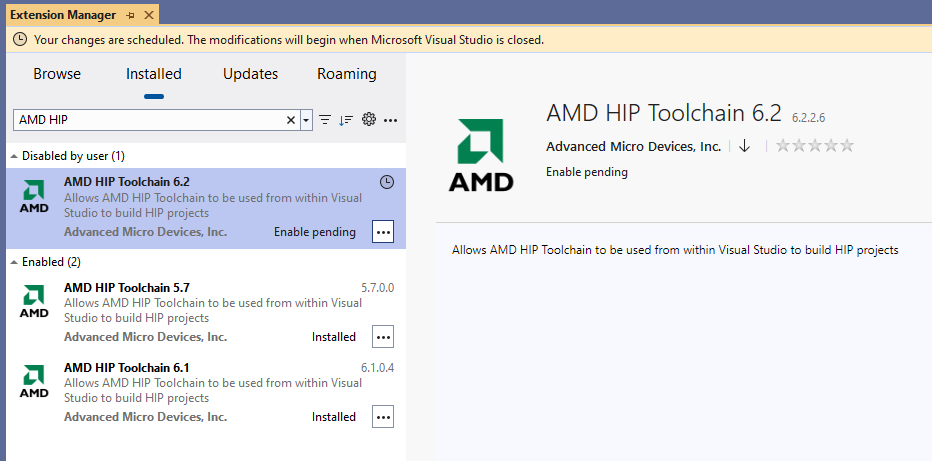Click the filter icon beside the search box
Screen dimensions: 932x461
[325, 120]
